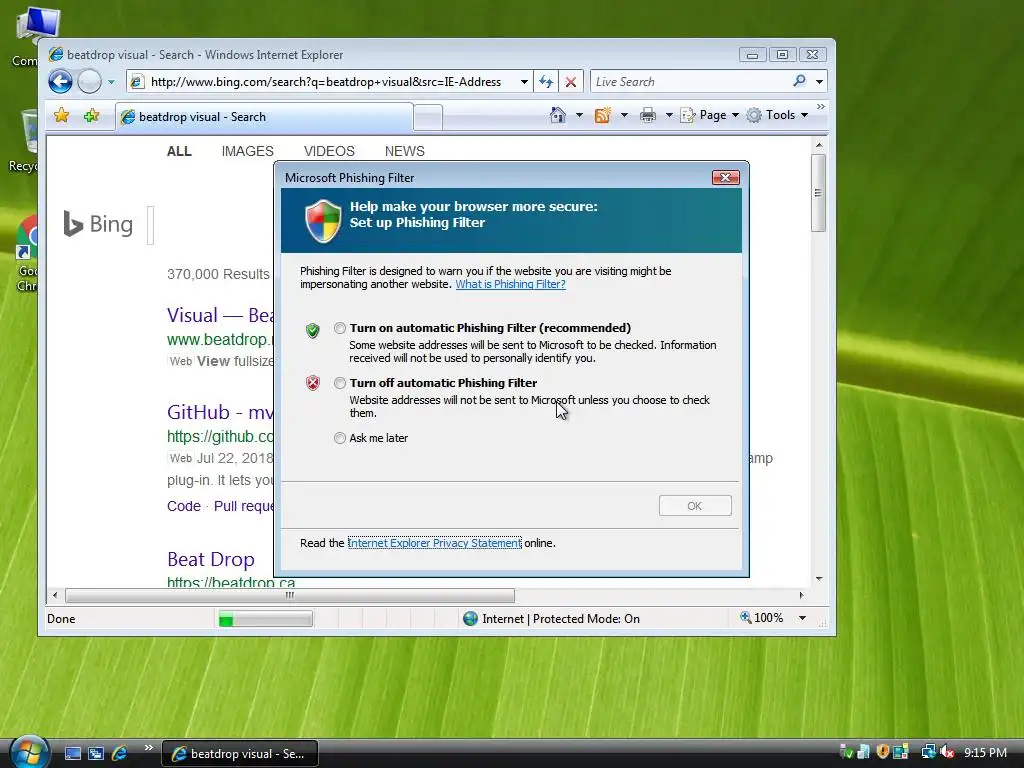The width and height of the screenshot is (1024, 768).
Task: Click the horizontal scroll right arrow
Action: coord(801,596)
